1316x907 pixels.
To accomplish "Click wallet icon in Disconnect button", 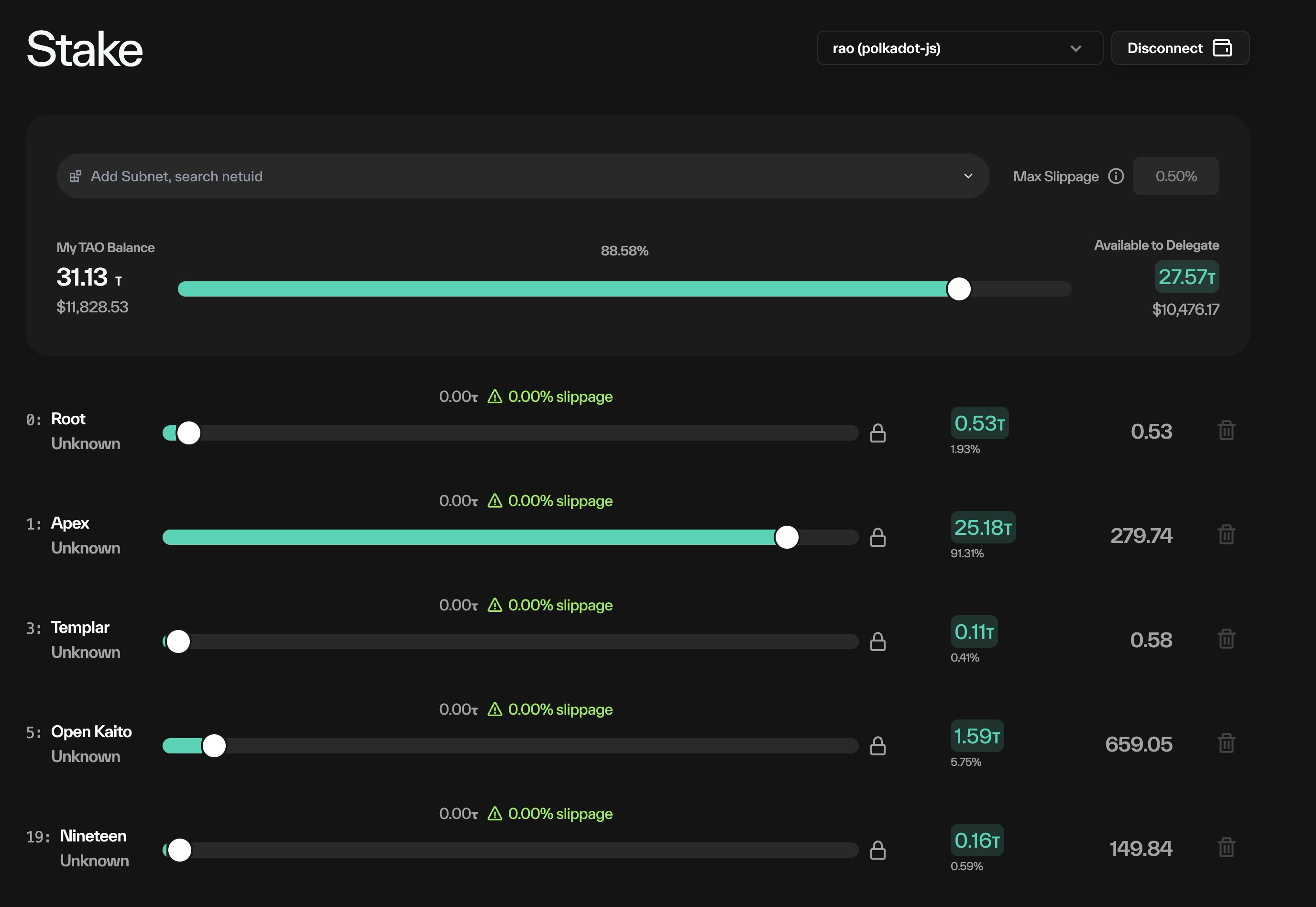I will (x=1222, y=48).
